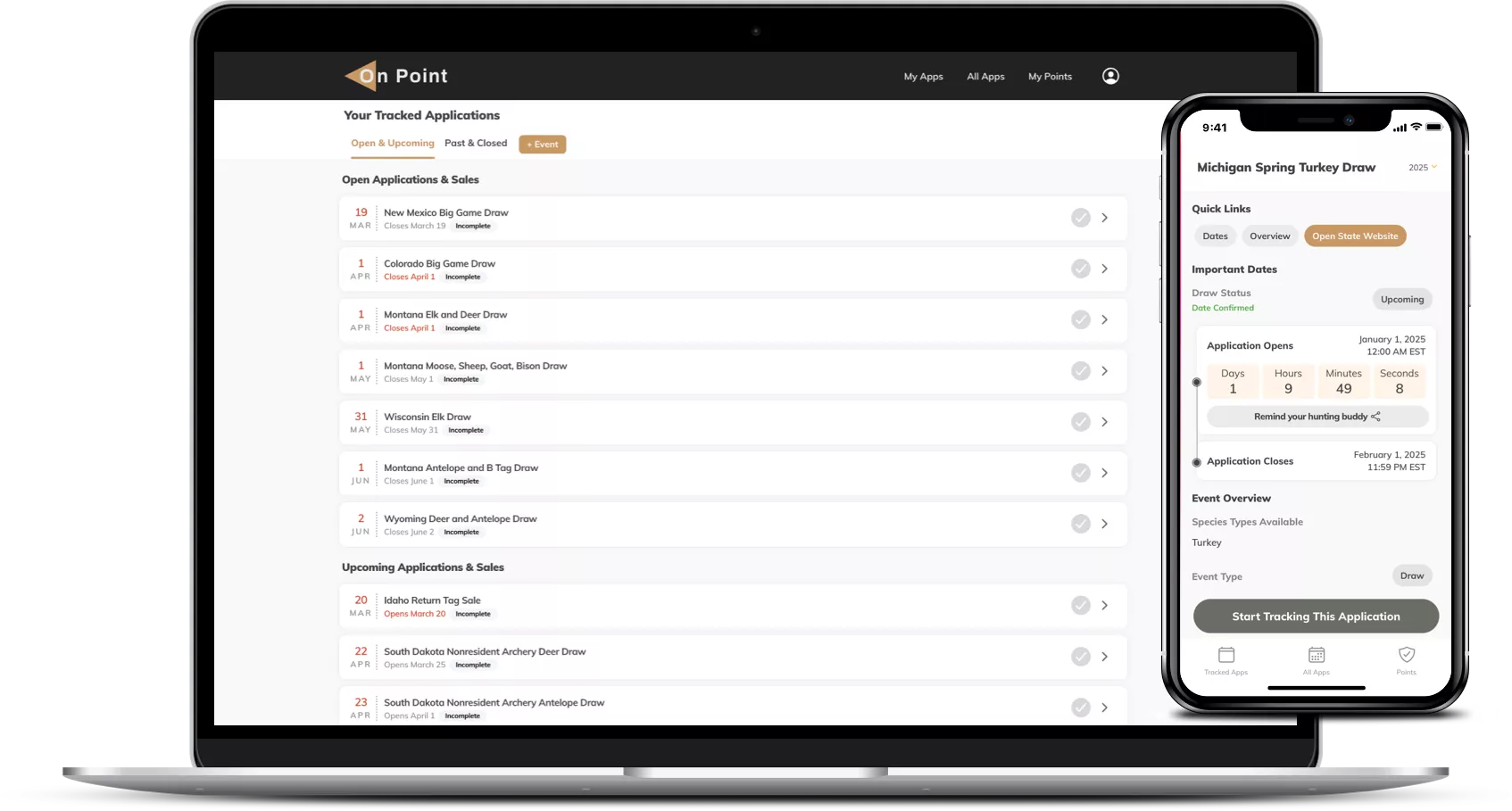Screen dimensions: 1512x811
Task: Expand Idaho Return Tag Sale chevron
Action: pyautogui.click(x=1105, y=606)
